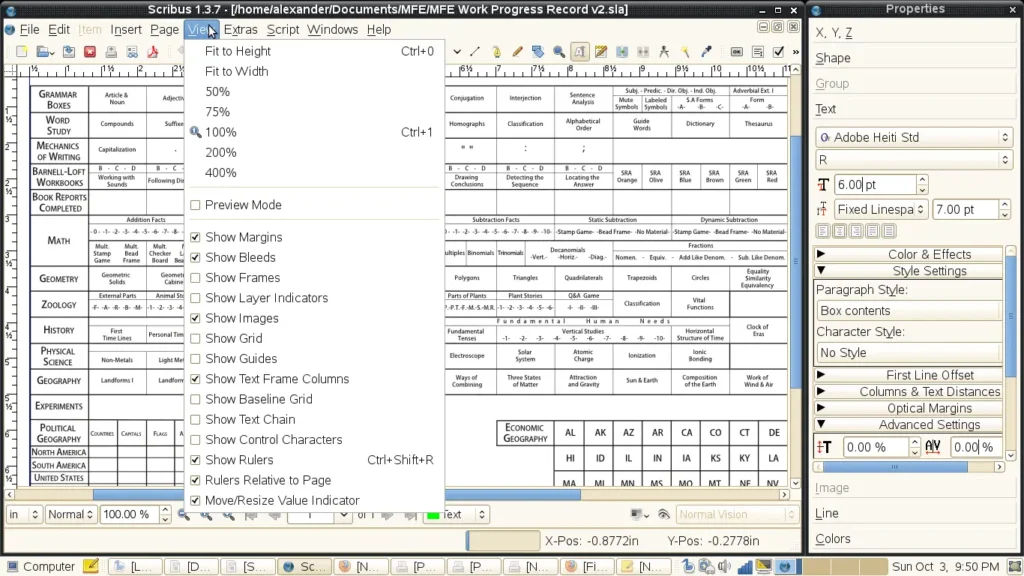Open the Paragraph Style 'Box contents' dropdown
The image size is (1024, 576).
click(908, 311)
